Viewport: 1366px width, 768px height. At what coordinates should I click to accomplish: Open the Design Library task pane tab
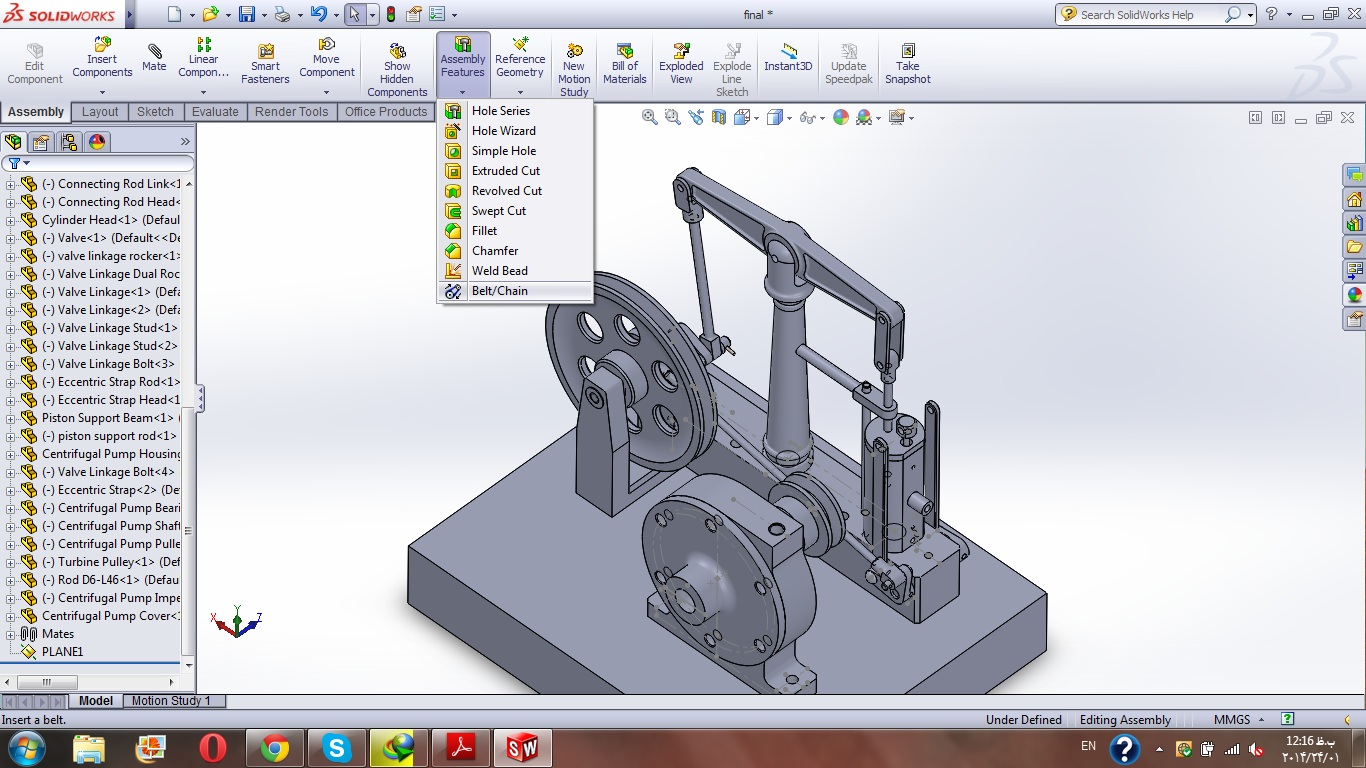1354,223
